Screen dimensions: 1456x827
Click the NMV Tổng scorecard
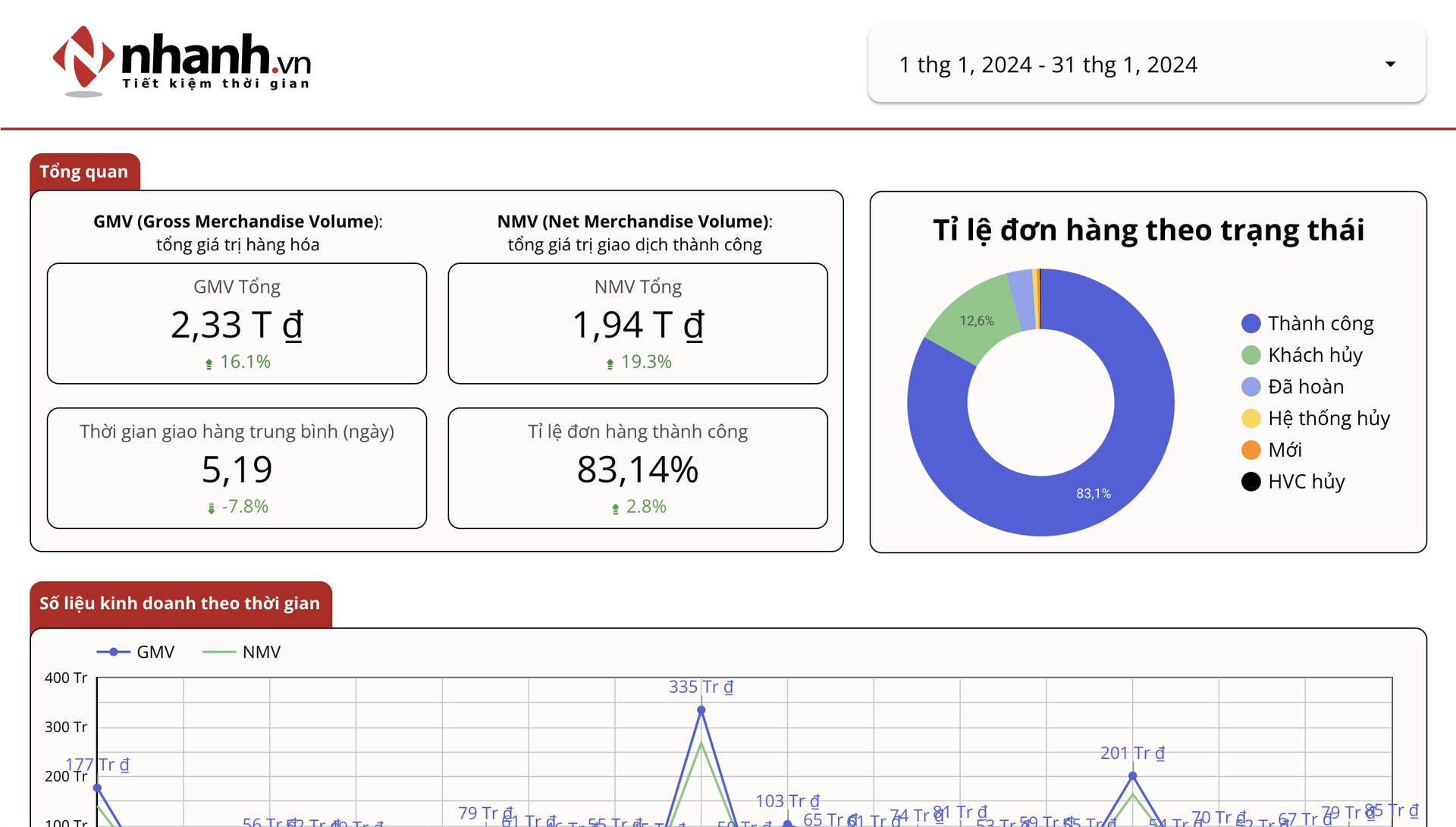pos(638,324)
